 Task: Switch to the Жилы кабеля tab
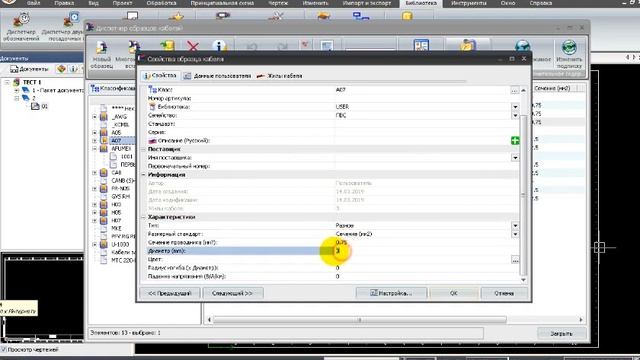280,76
